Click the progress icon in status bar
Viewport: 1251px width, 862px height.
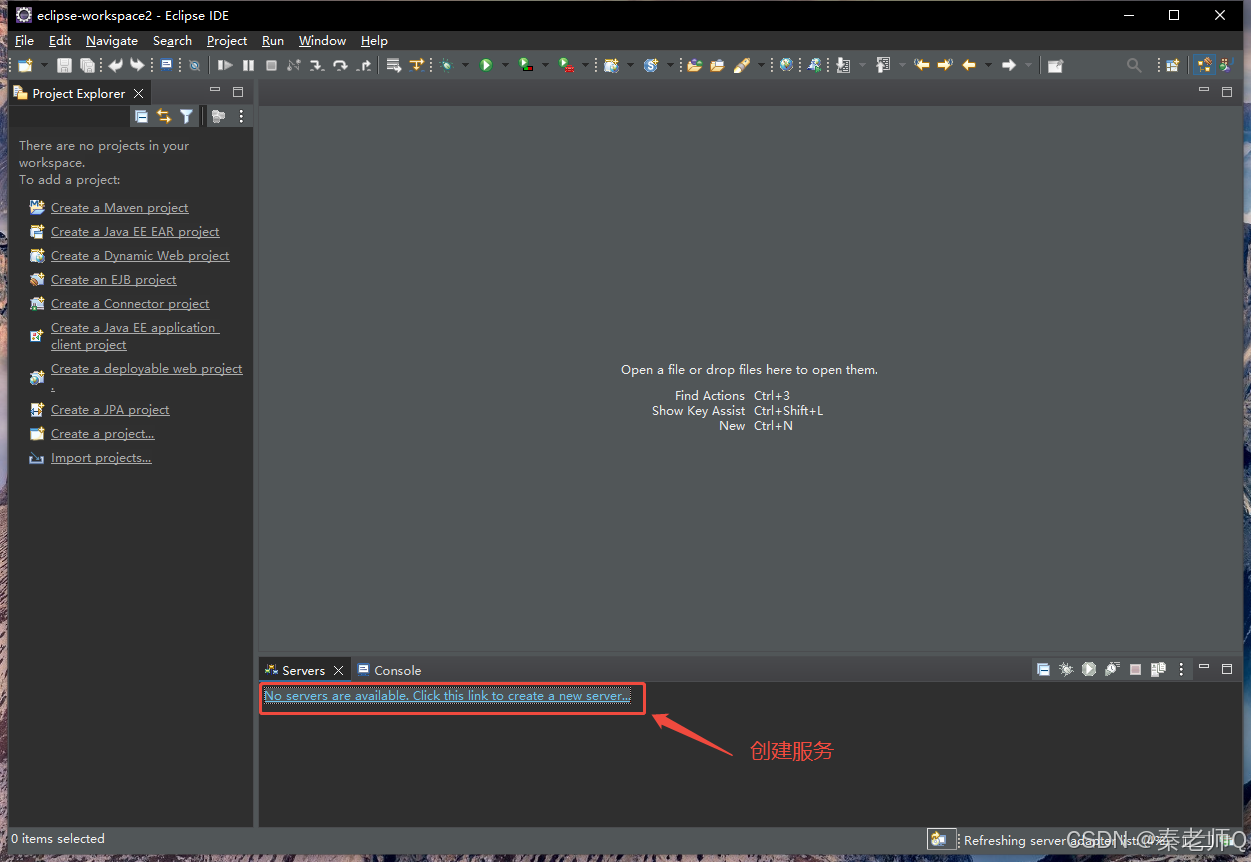[x=937, y=840]
